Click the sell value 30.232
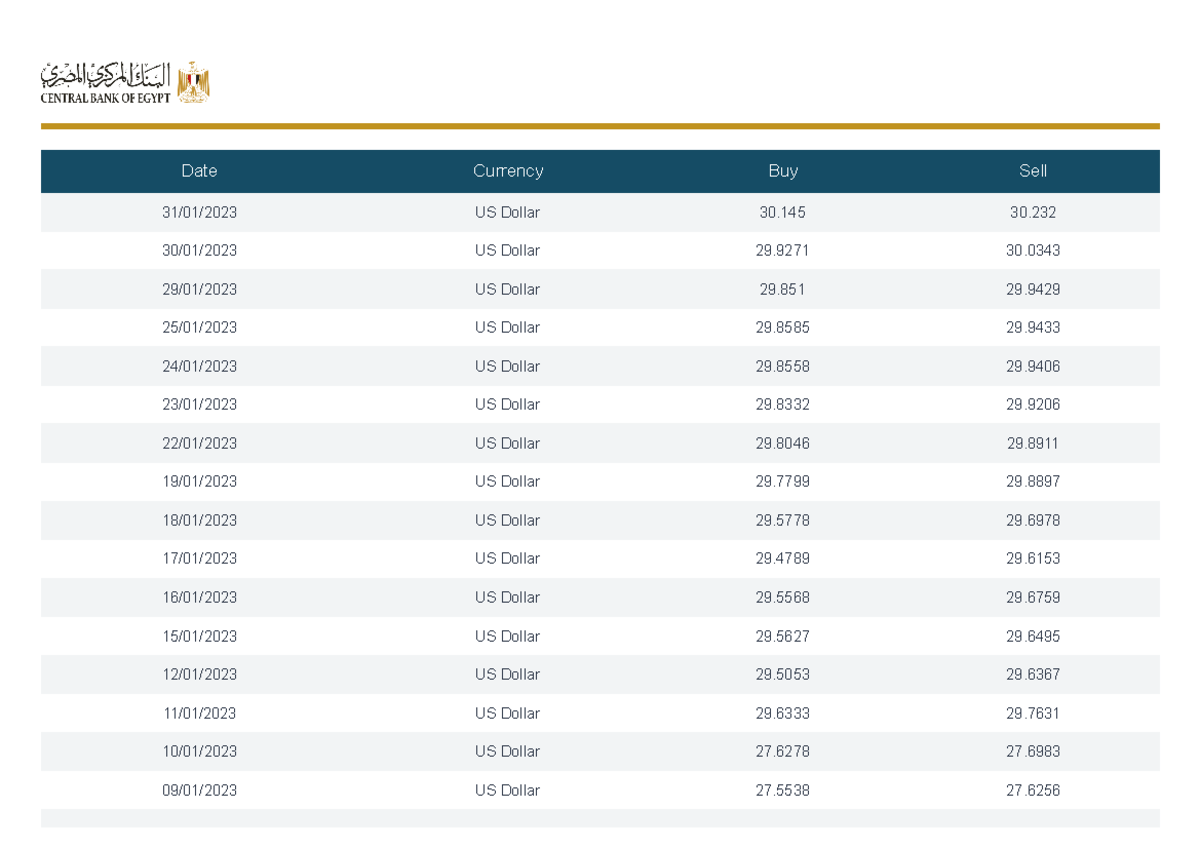Screen dimensions: 1200x848 [1033, 213]
